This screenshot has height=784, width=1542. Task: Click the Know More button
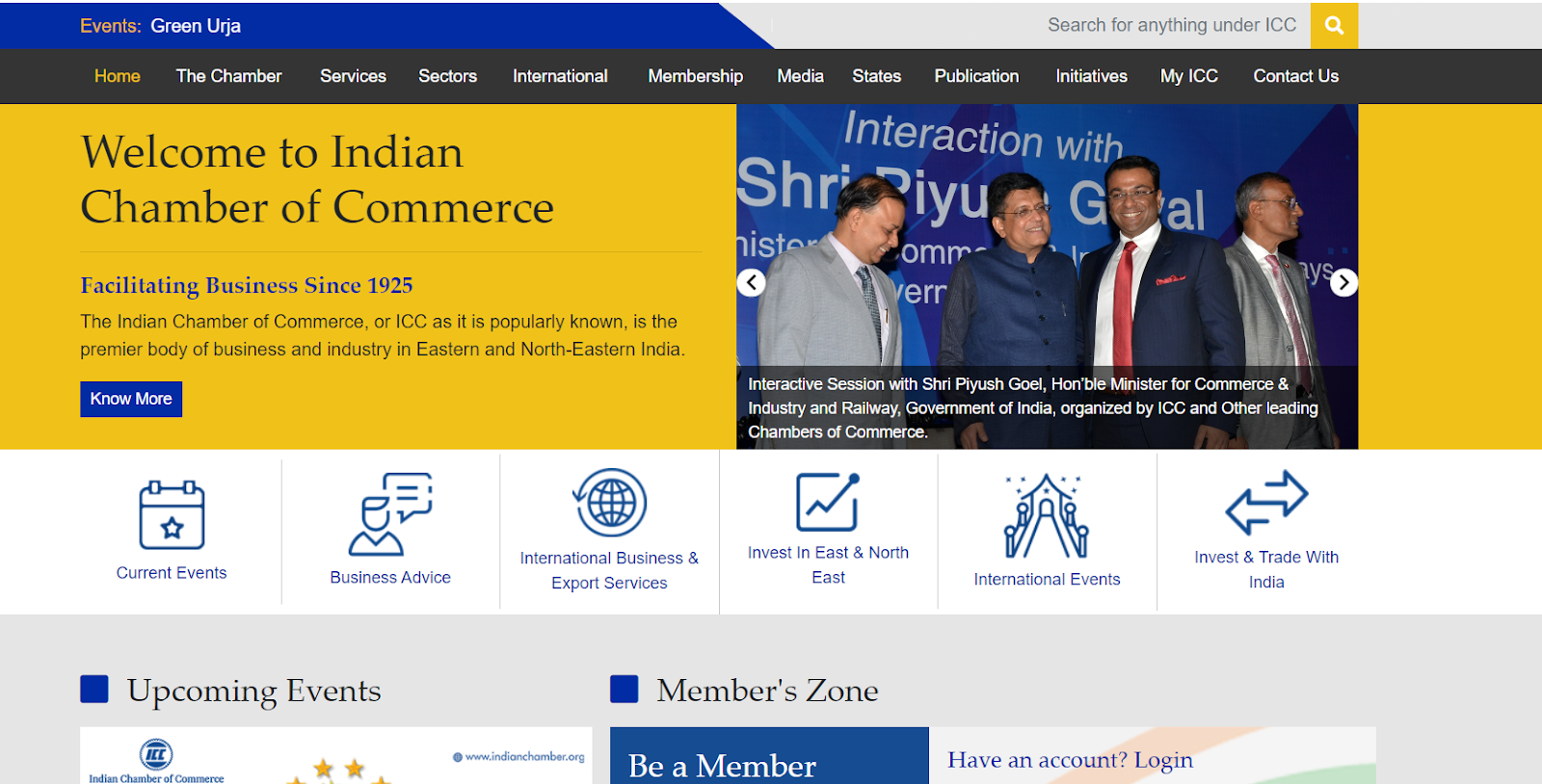pyautogui.click(x=131, y=399)
